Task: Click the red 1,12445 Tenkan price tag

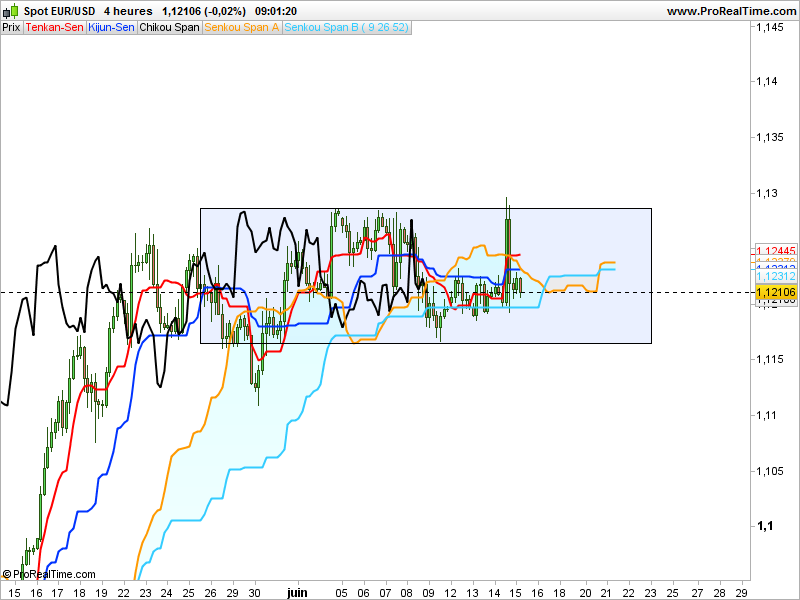Action: 776,249
